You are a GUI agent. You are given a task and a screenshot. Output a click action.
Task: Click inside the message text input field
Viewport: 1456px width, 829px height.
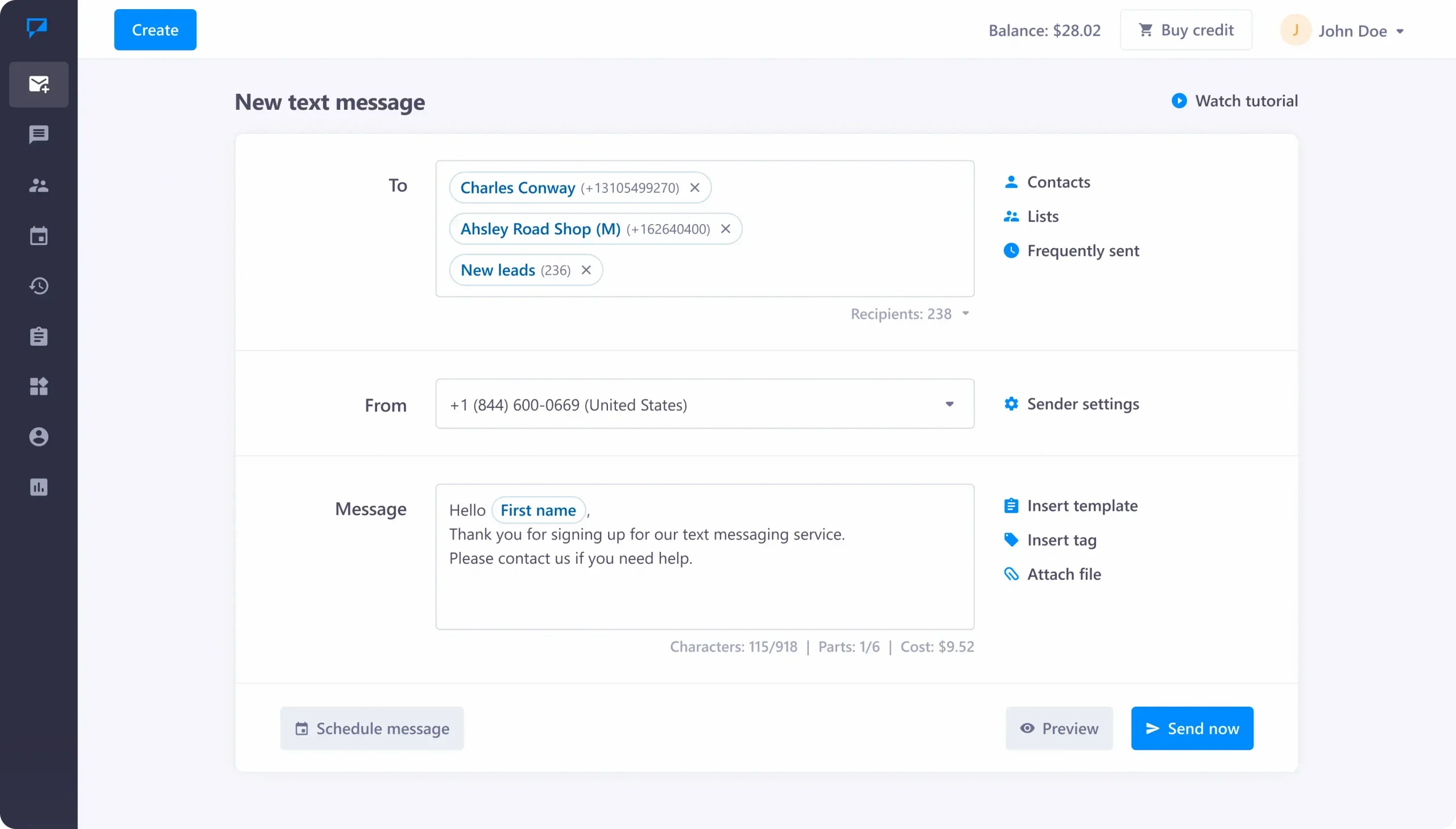[704, 556]
